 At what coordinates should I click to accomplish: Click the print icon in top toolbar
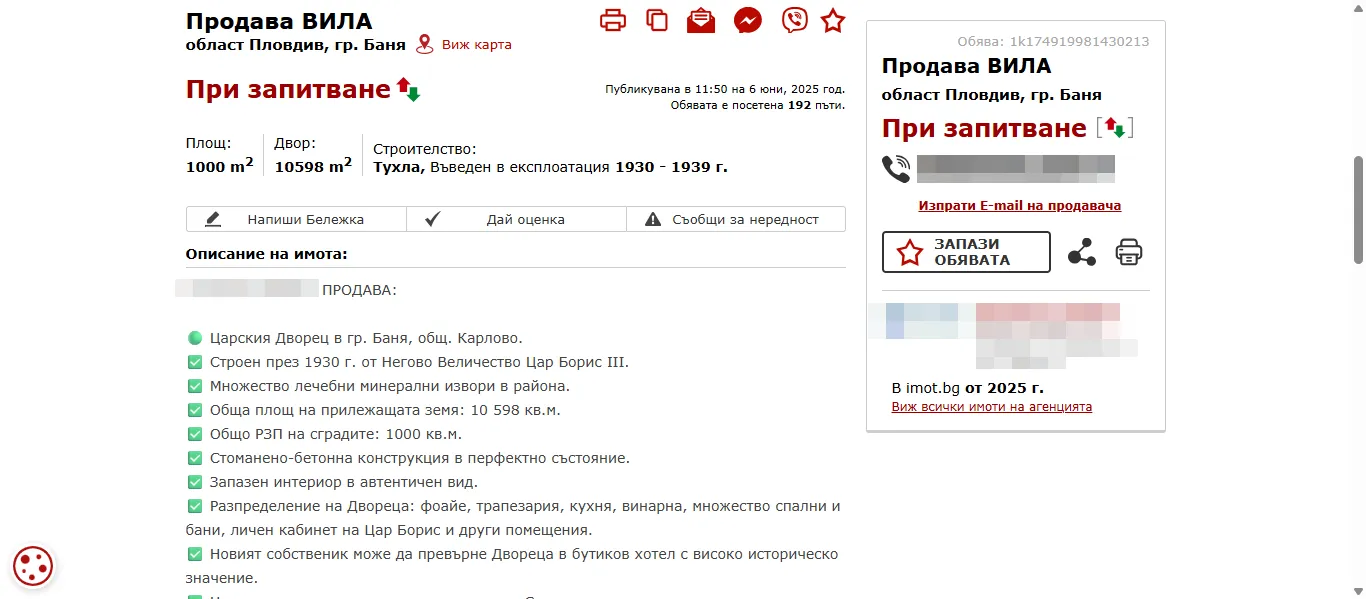612,20
